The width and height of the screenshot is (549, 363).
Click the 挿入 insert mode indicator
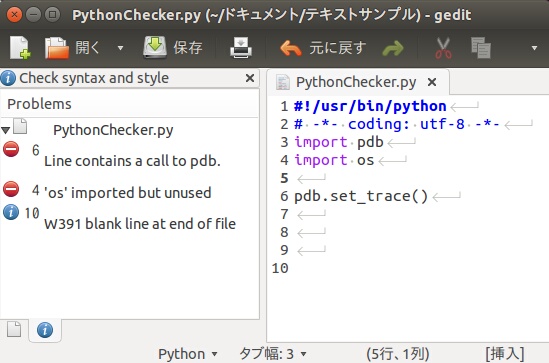click(505, 354)
